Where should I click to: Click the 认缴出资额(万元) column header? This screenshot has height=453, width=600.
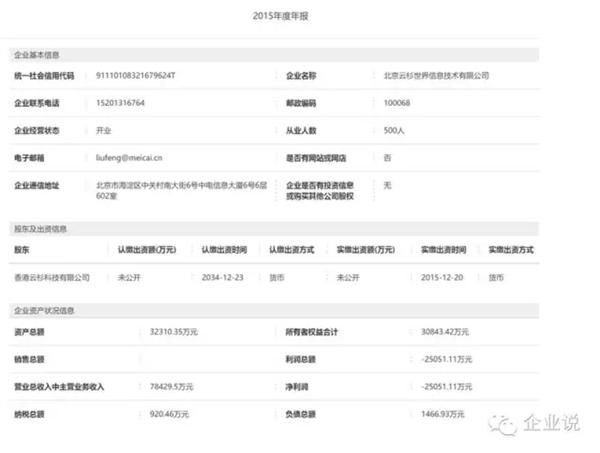pos(146,249)
